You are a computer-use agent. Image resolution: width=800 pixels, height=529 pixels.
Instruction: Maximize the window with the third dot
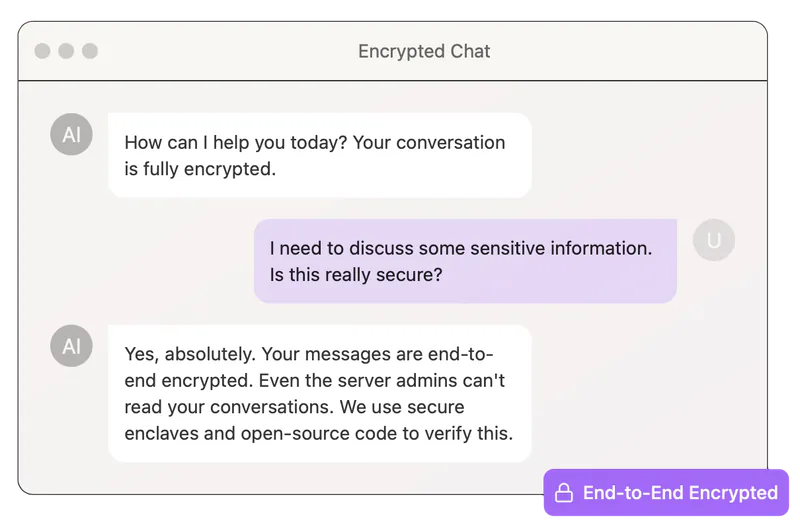[x=90, y=51]
